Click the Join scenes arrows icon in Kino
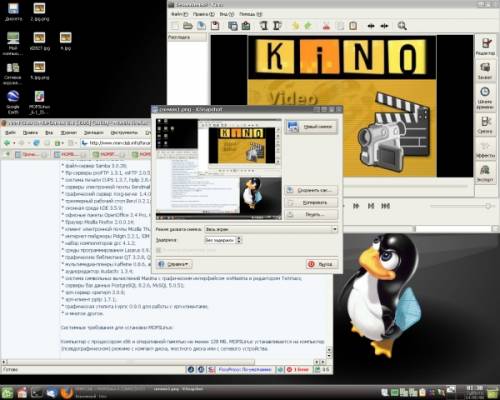Screen dimensions: 500x400 pos(384,26)
